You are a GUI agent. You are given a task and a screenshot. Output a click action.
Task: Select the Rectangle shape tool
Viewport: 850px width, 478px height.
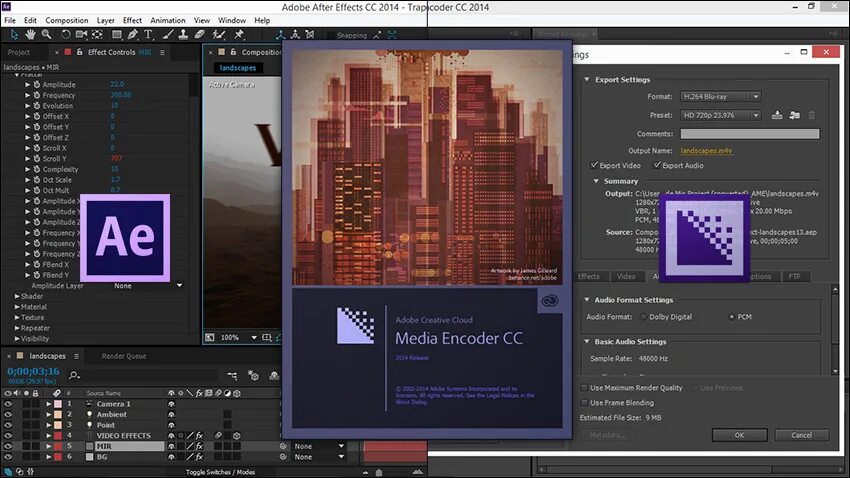click(116, 35)
